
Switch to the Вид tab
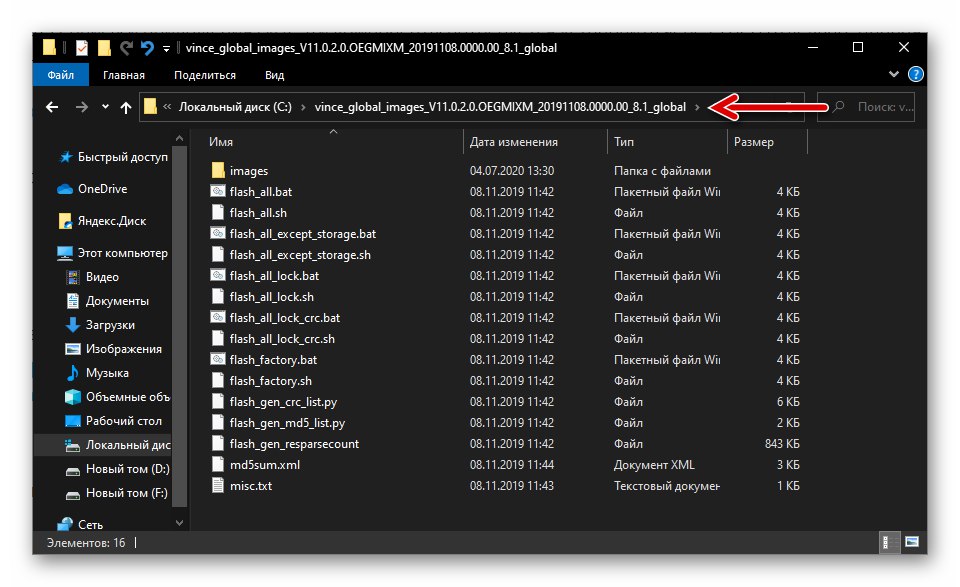[273, 74]
